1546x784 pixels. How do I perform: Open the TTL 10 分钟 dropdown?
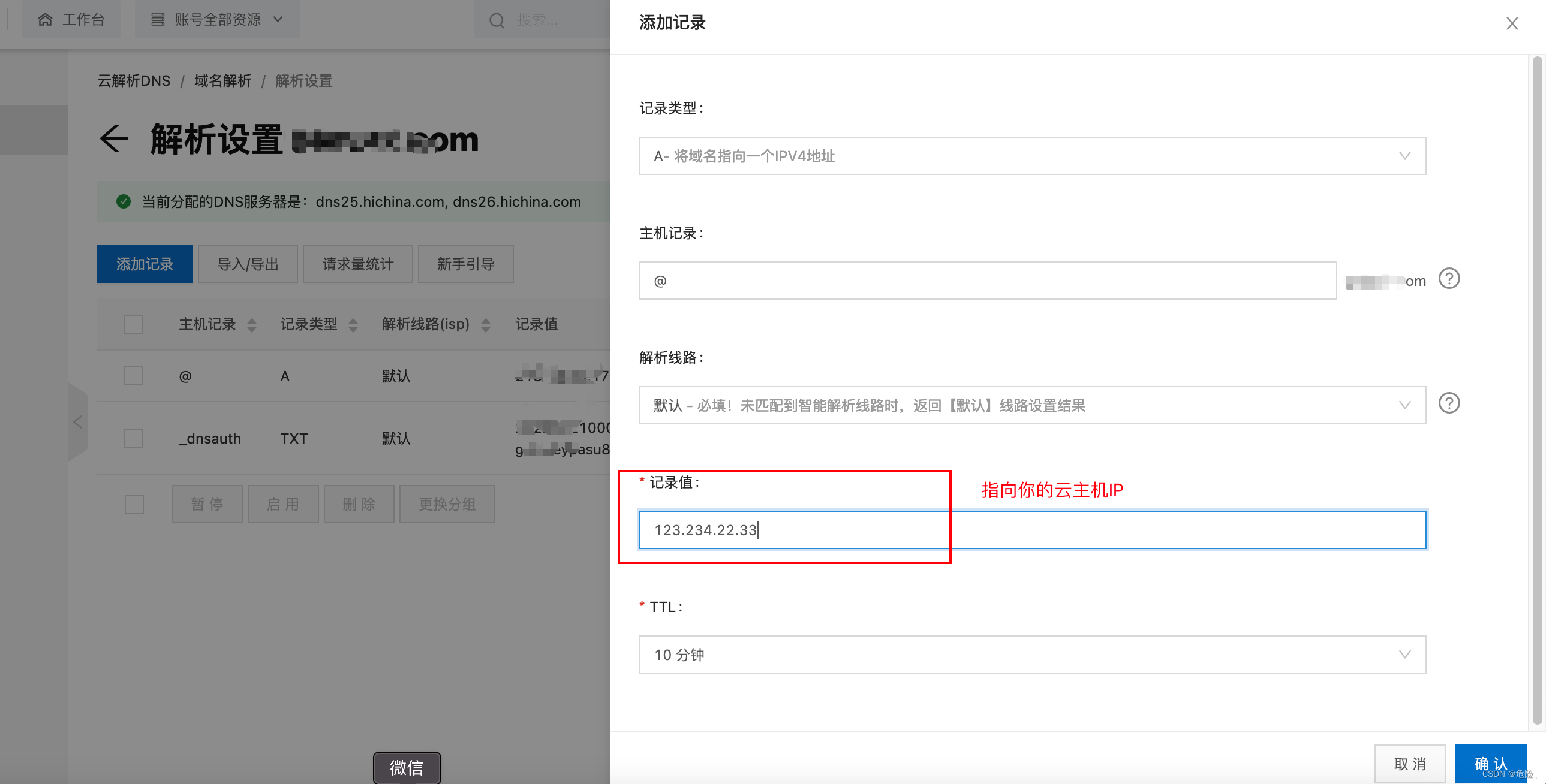(1032, 655)
